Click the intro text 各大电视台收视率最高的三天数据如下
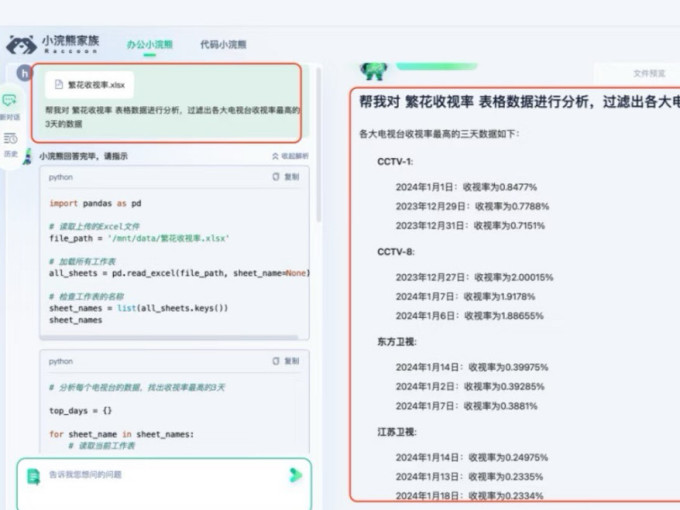Image resolution: width=680 pixels, height=510 pixels. pos(439,134)
